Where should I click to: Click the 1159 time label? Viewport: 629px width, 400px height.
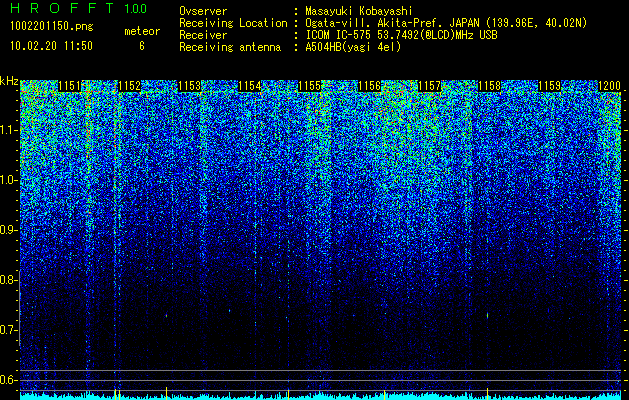(549, 86)
